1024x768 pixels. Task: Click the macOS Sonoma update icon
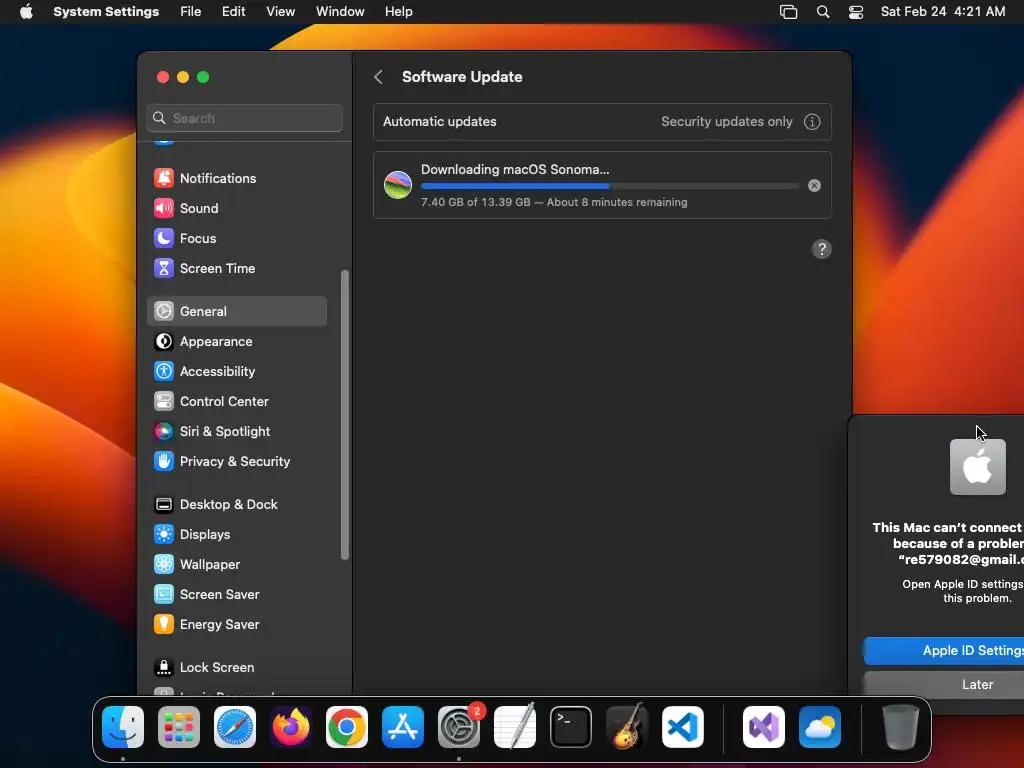398,185
